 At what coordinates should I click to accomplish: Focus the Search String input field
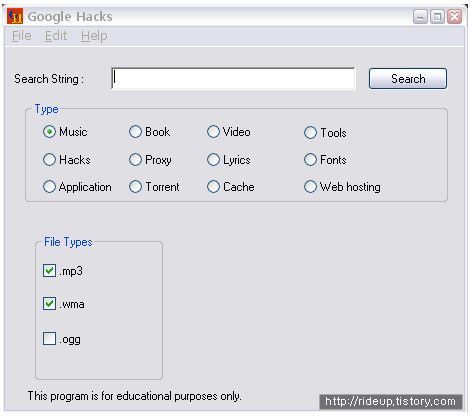coord(233,79)
